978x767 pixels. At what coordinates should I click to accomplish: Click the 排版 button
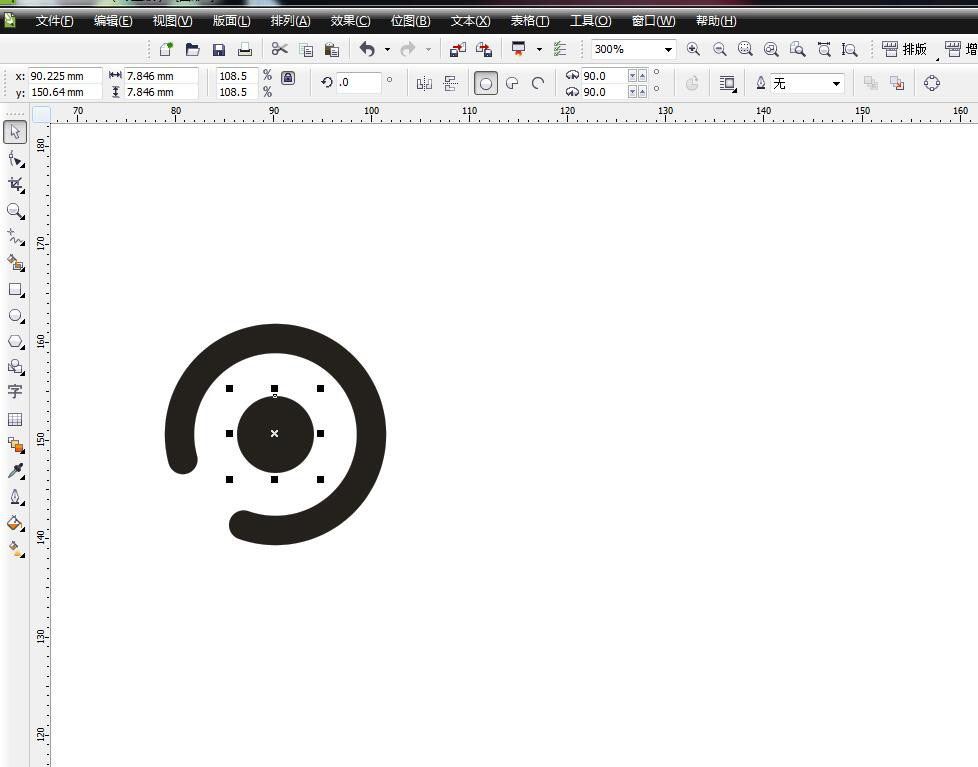904,49
